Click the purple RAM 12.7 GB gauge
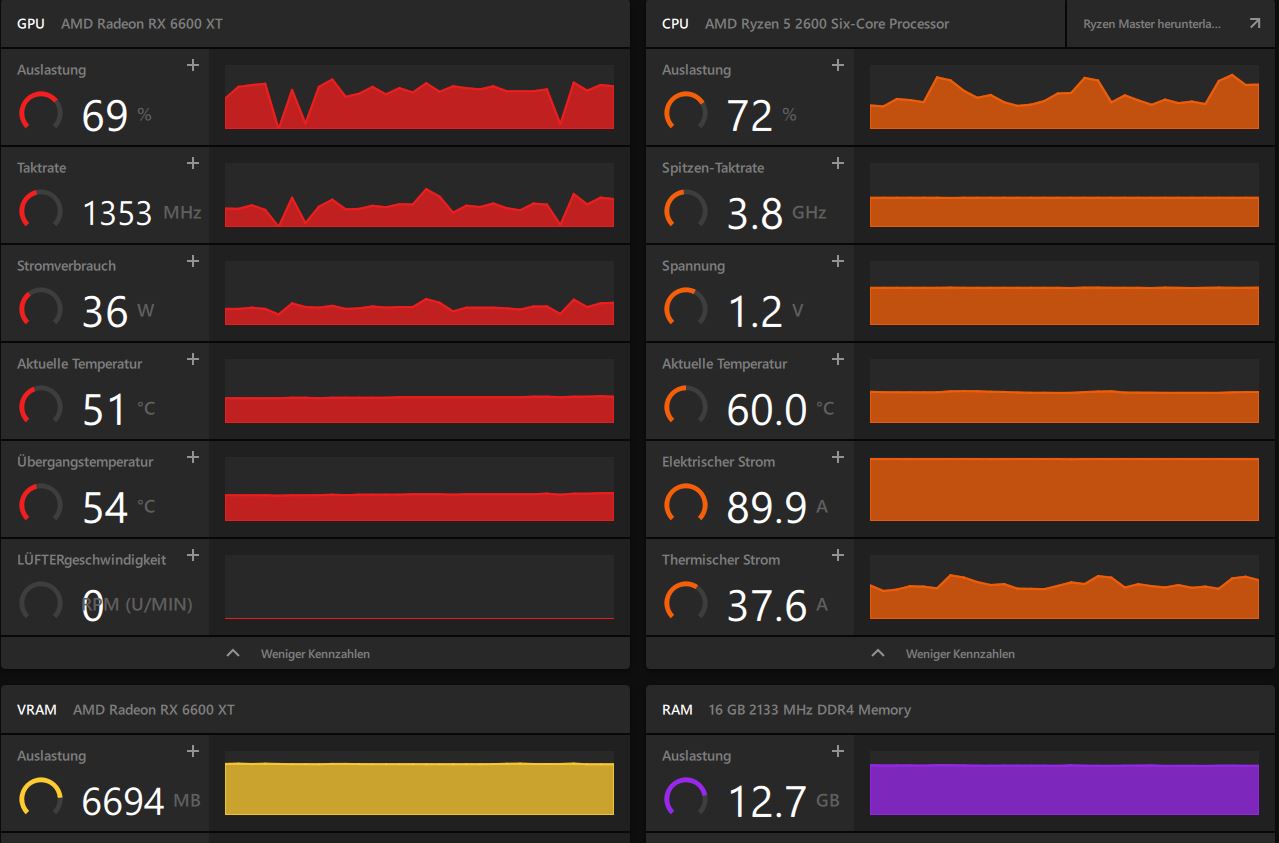Viewport: 1279px width, 843px height. (686, 798)
